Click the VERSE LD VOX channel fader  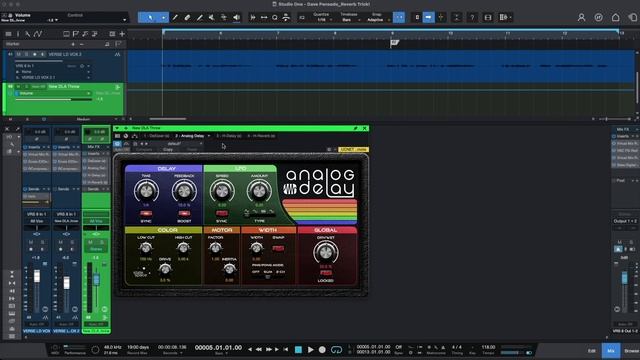(37, 276)
